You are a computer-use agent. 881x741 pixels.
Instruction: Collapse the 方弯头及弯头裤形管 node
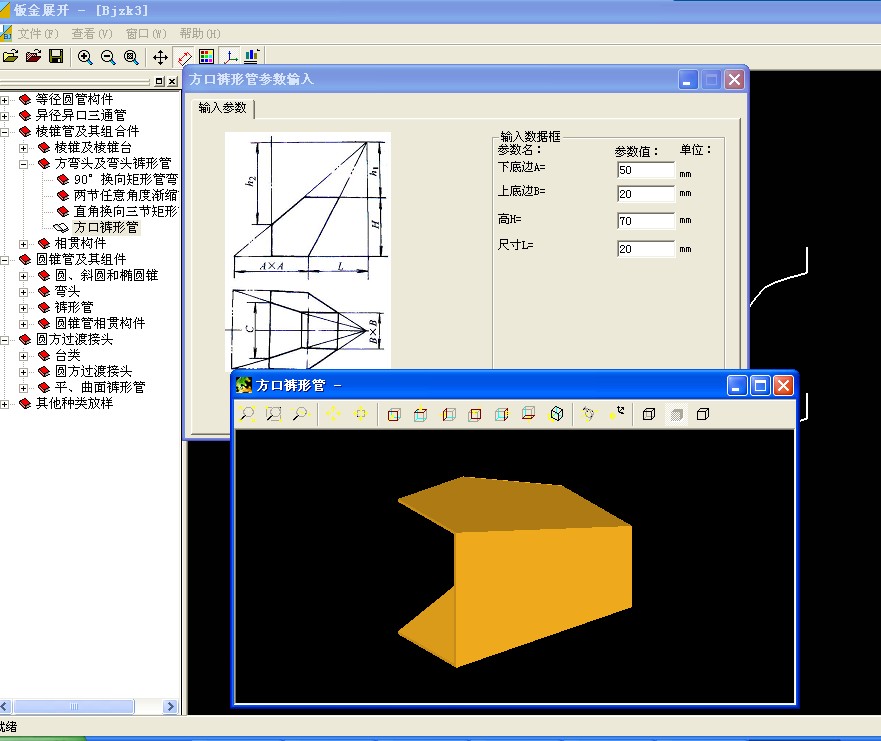pyautogui.click(x=23, y=164)
